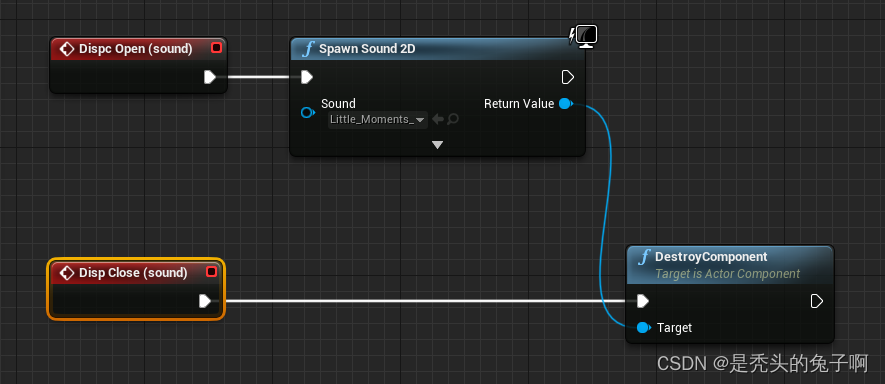This screenshot has height=384, width=885.
Task: Toggle the red delegate pin on Dispc Open
Action: [x=216, y=48]
